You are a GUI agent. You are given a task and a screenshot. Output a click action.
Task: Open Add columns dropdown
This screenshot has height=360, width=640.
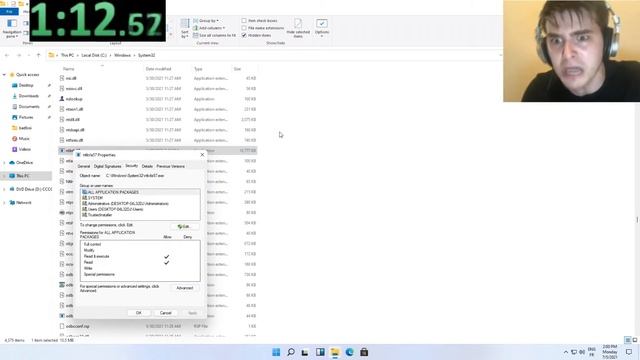209,28
